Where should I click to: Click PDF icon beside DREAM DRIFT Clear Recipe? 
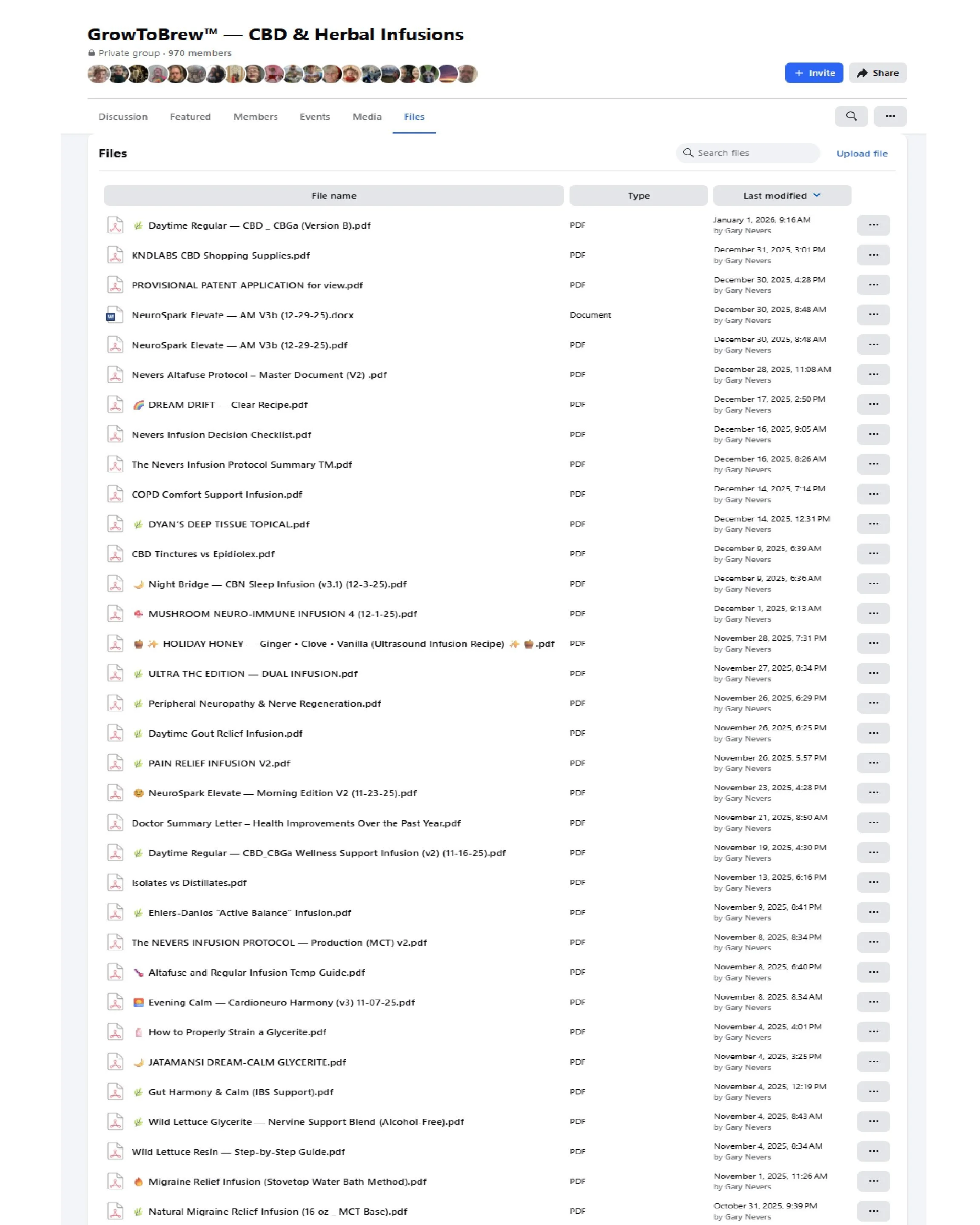click(115, 405)
